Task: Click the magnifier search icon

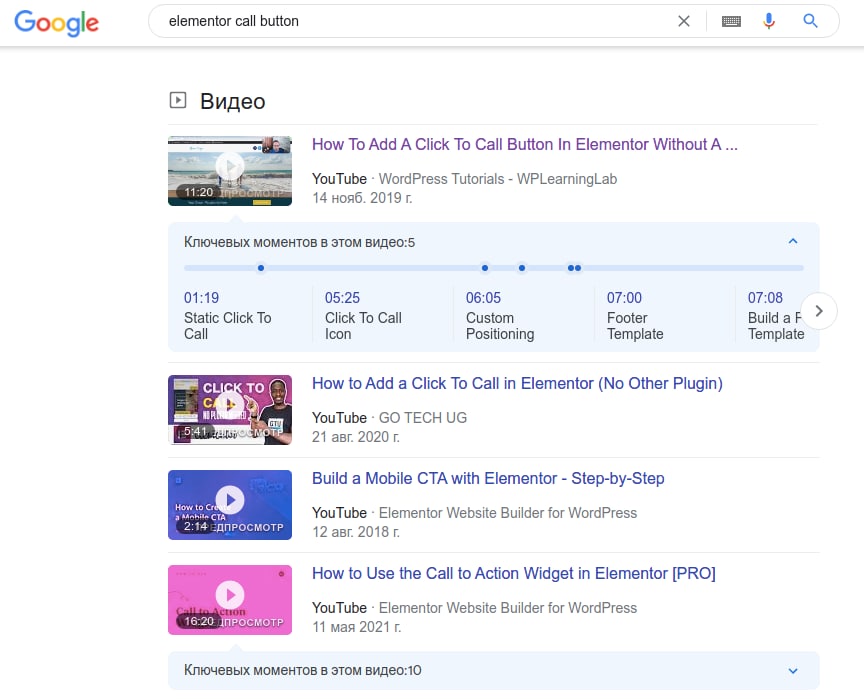Action: point(810,21)
